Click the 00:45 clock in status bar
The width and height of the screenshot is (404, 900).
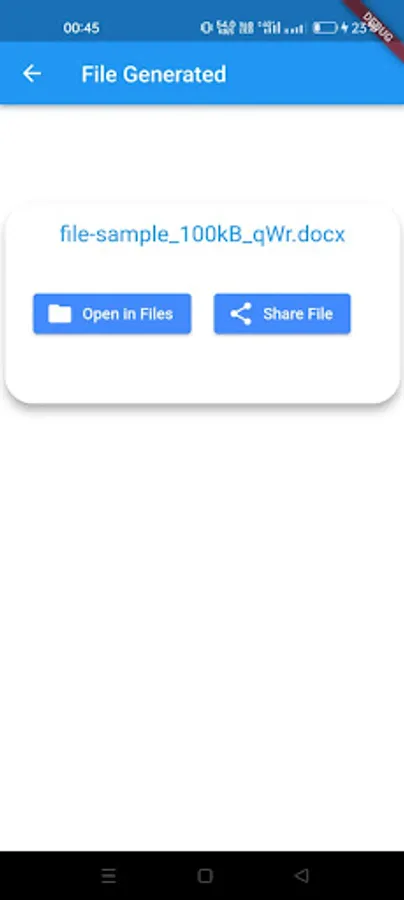tap(81, 28)
